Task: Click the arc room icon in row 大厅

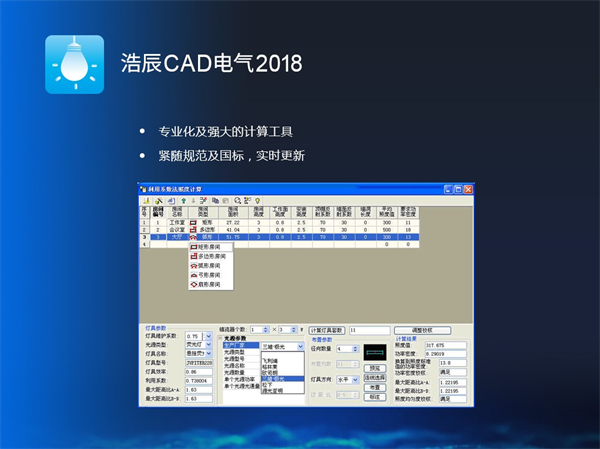Action: point(193,237)
